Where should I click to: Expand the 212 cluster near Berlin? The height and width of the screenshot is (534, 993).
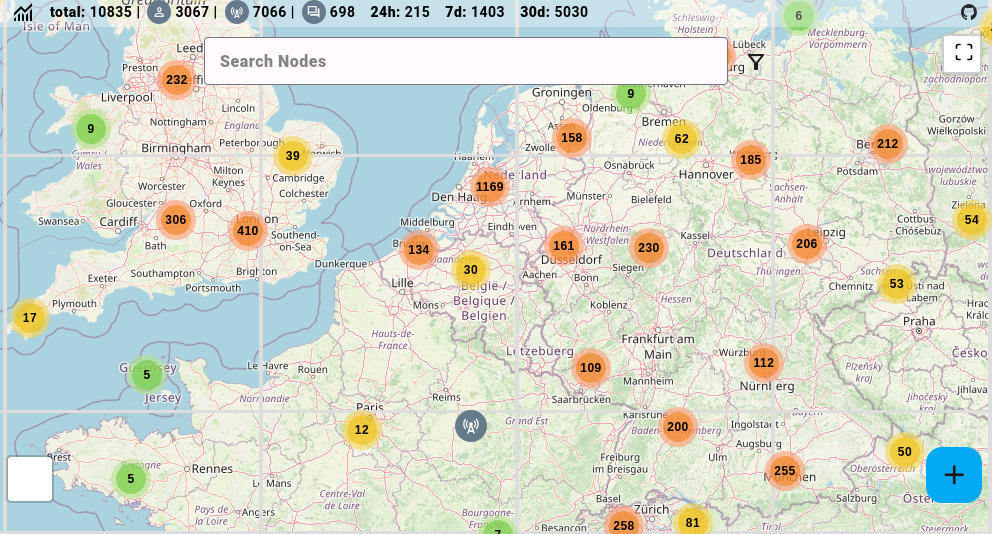coord(887,144)
